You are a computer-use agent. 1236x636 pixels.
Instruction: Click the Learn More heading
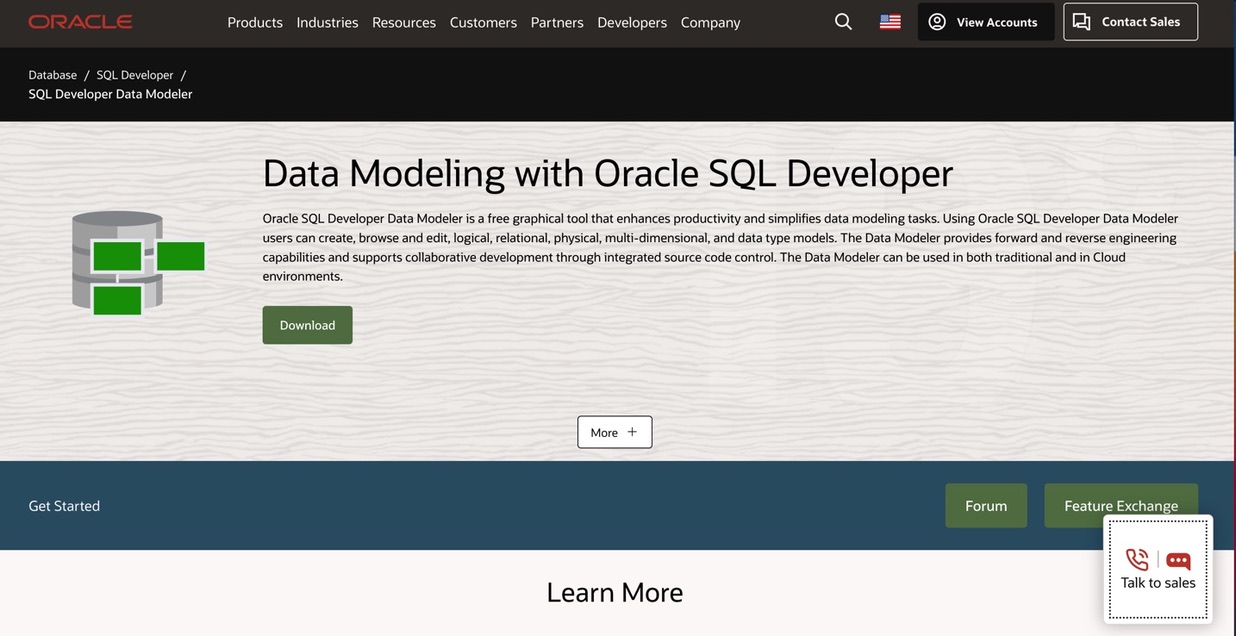[x=615, y=592]
